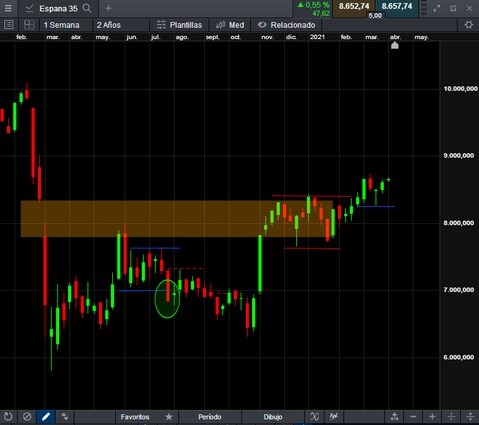Click the up-down arrows icon in bottom toolbar
479x425 pixels.
65,417
